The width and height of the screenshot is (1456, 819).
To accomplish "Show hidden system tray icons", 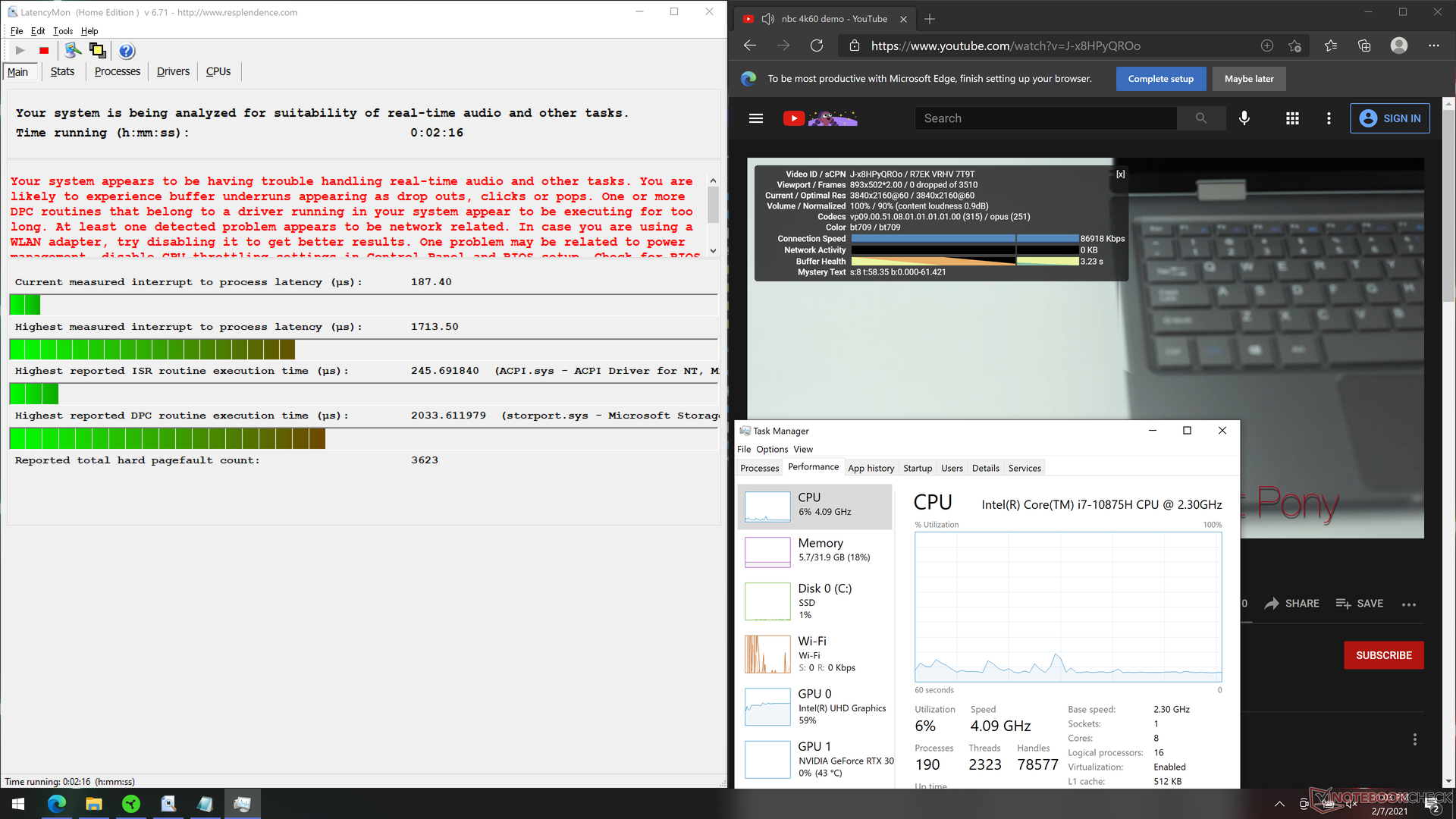I will click(x=1279, y=804).
